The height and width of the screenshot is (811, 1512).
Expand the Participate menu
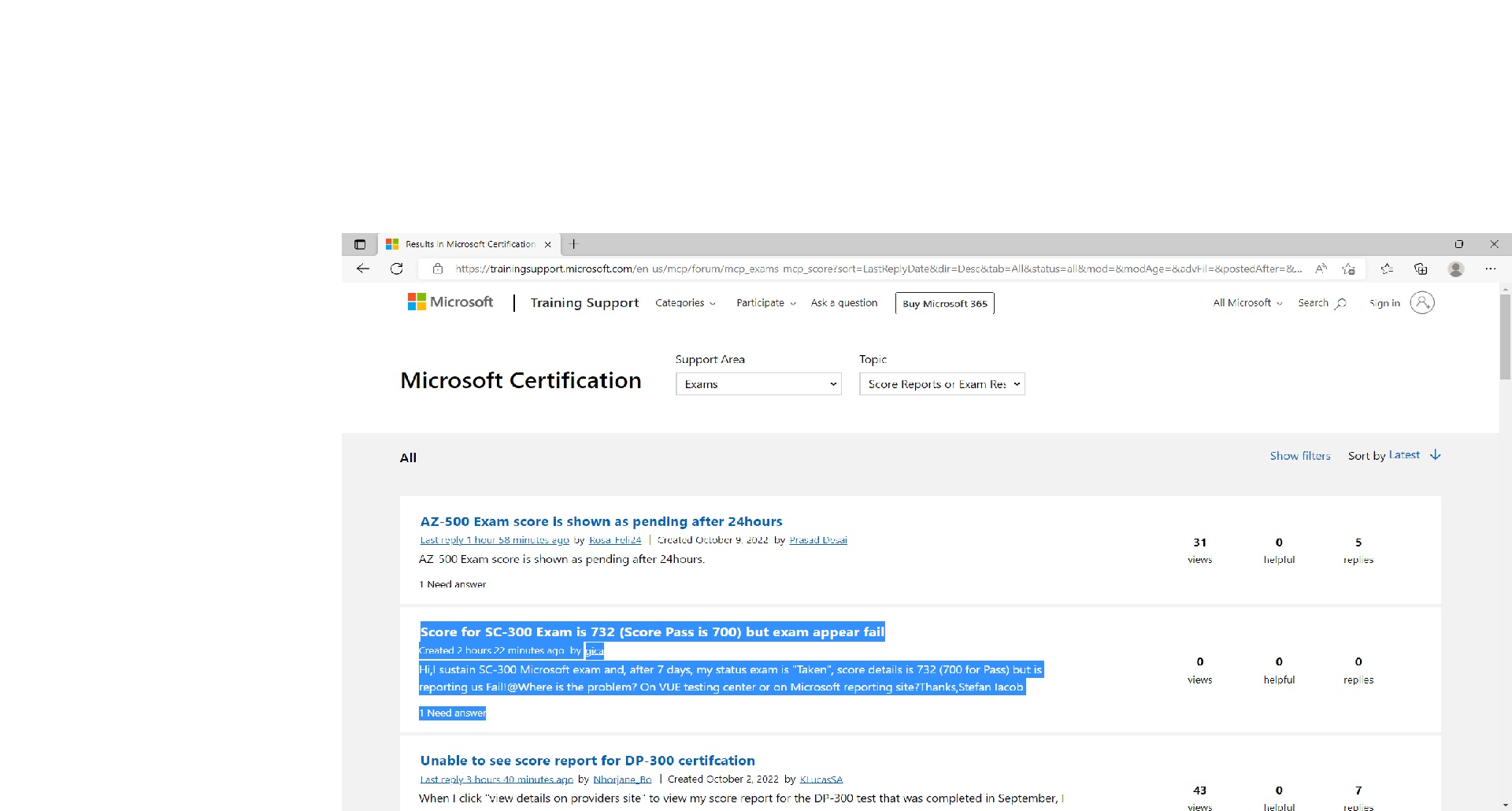[766, 302]
